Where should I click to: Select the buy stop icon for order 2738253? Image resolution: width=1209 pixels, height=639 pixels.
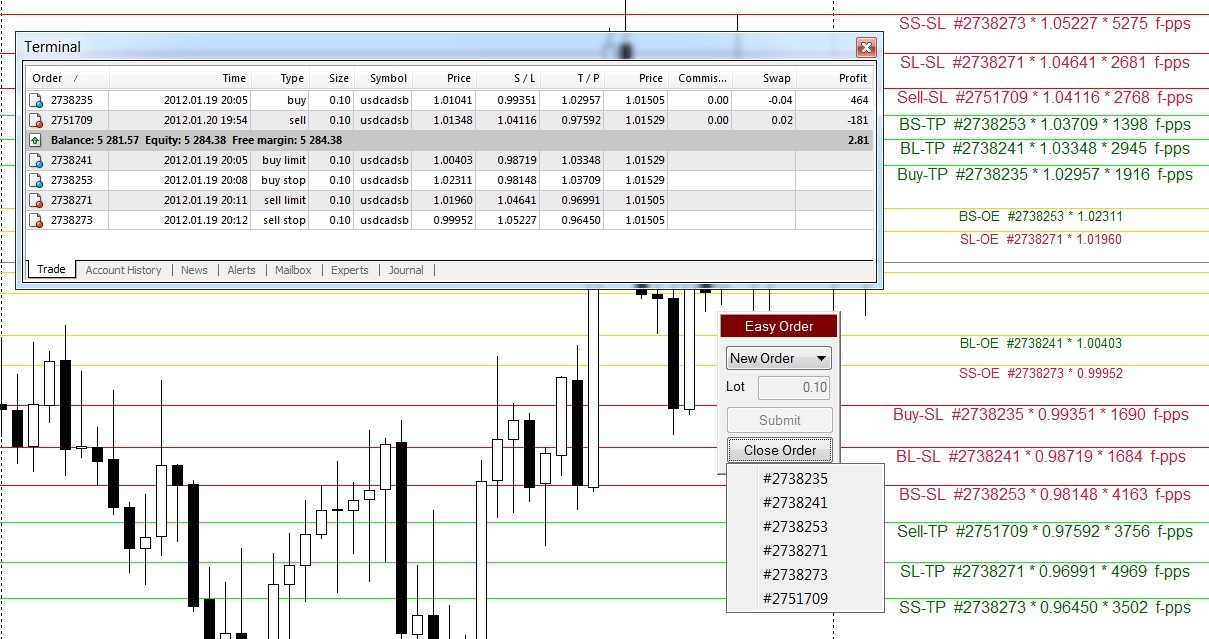(36, 180)
